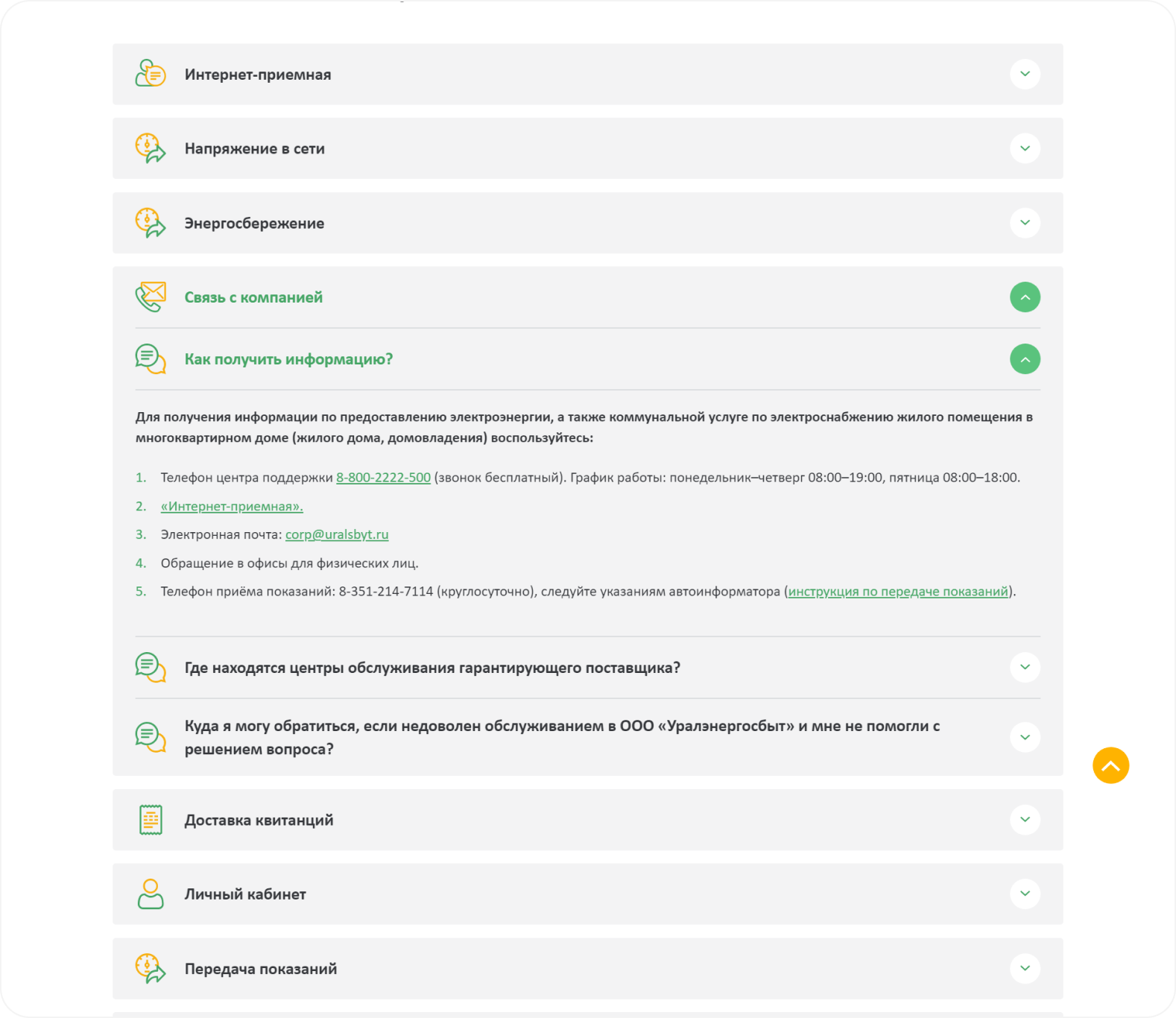Click the Энергосбережение section icon
1176x1018 pixels.
(151, 223)
